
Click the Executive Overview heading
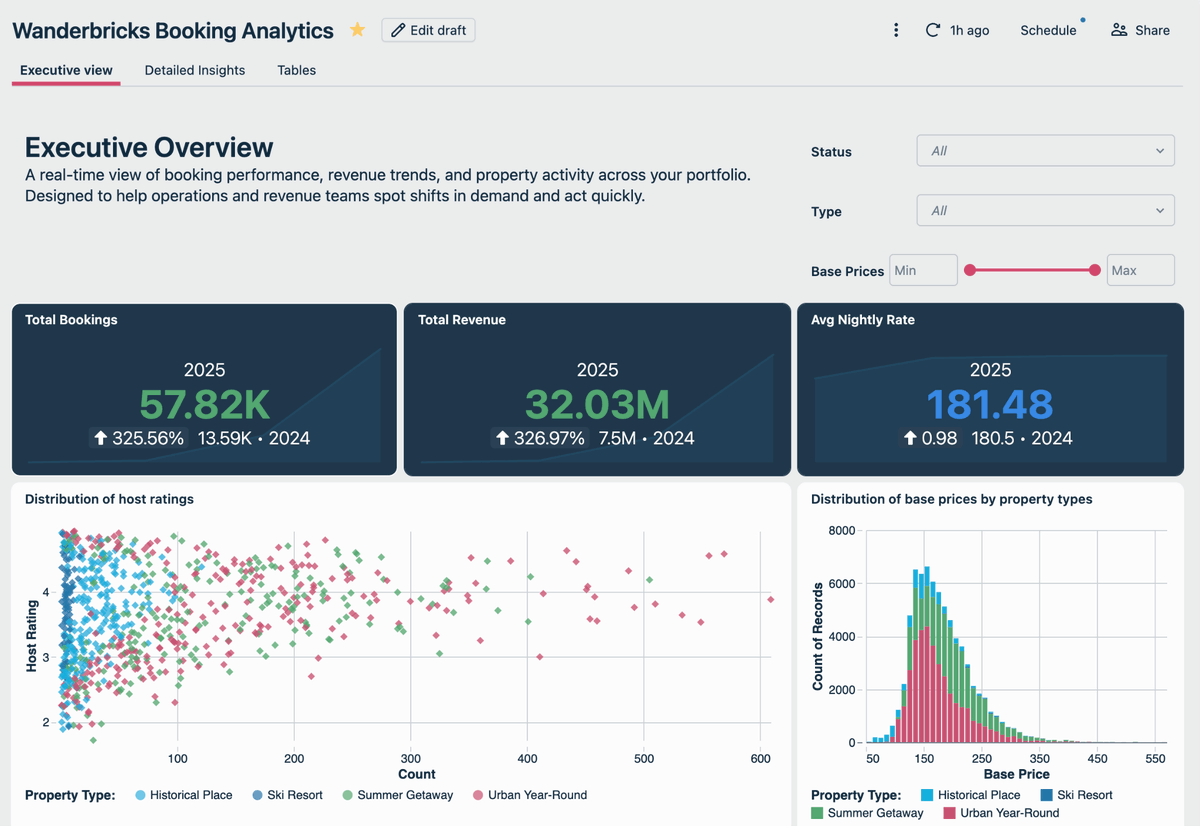pos(149,148)
